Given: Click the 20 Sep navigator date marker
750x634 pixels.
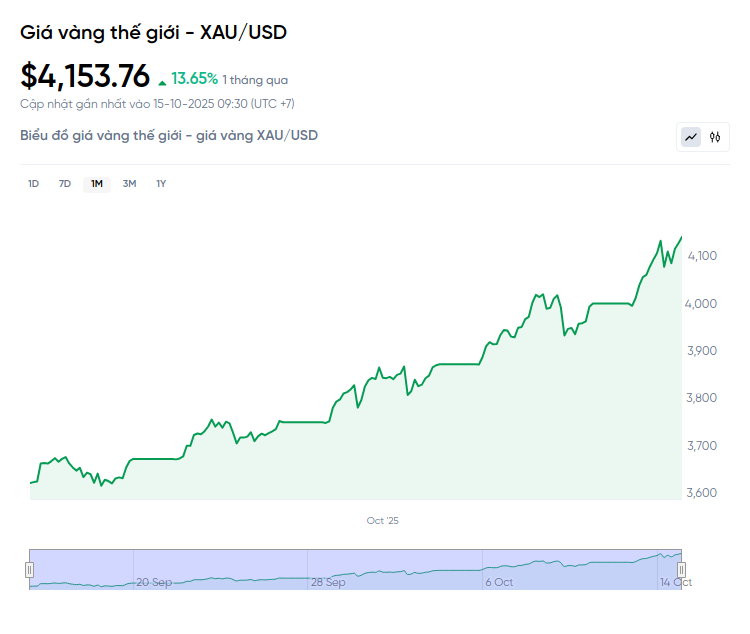Looking at the screenshot, I should 154,582.
